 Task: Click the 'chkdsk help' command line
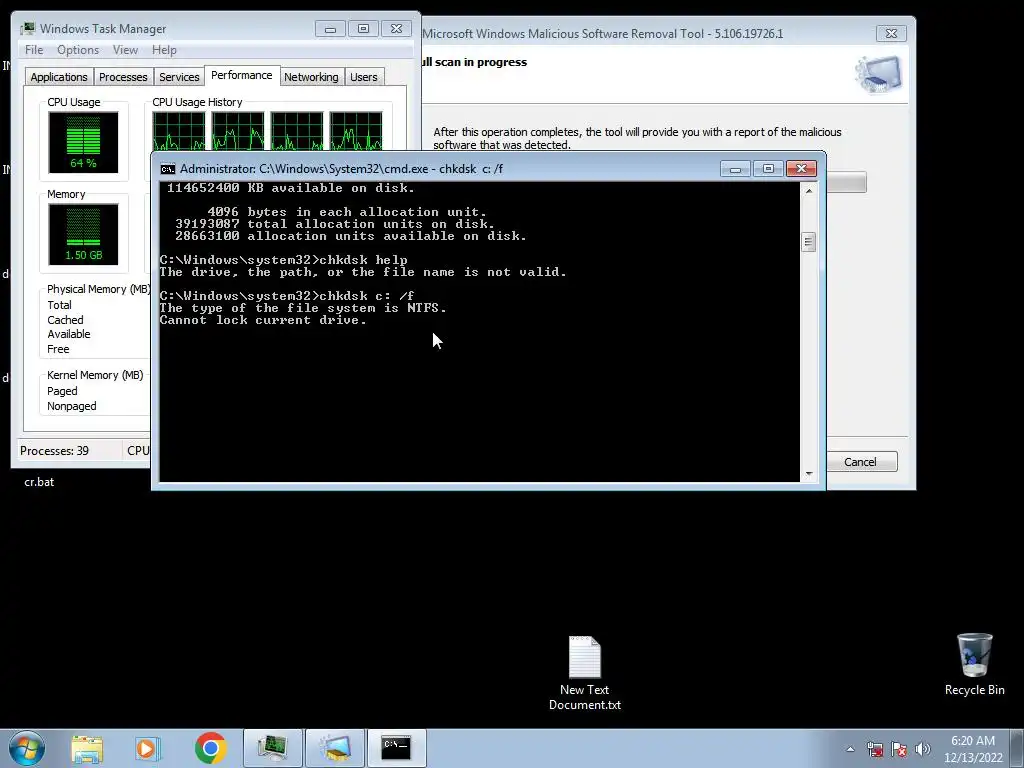point(283,260)
